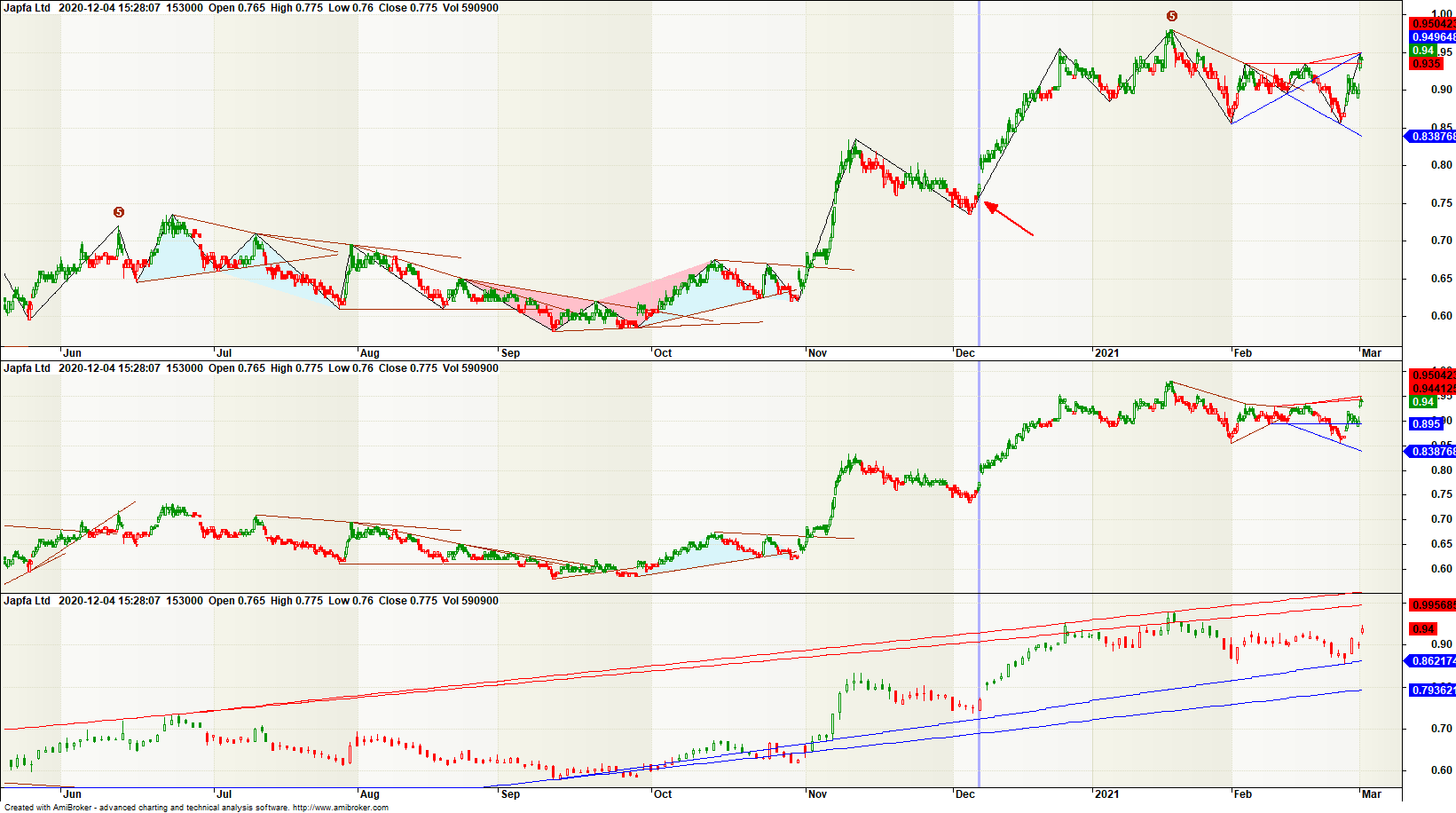This screenshot has width=1456, height=813.
Task: Click the Jul label on top pane time axis
Action: (x=224, y=353)
